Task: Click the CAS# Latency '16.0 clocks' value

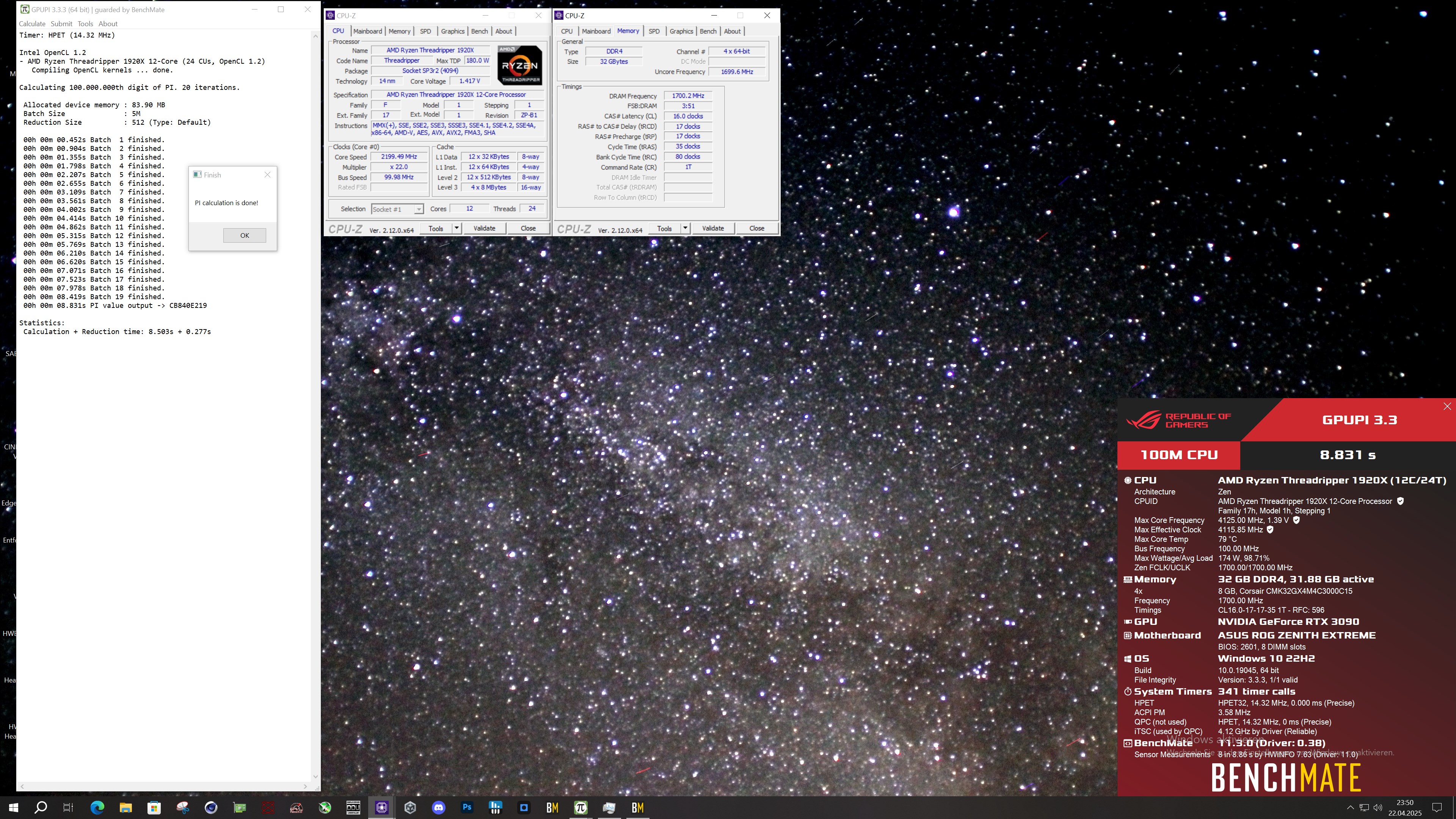Action: pos(688,116)
